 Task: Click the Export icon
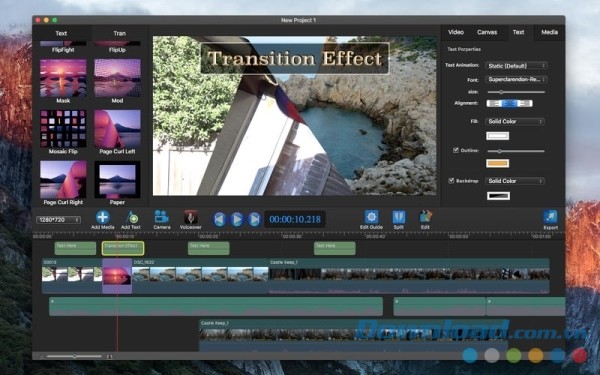coord(551,217)
